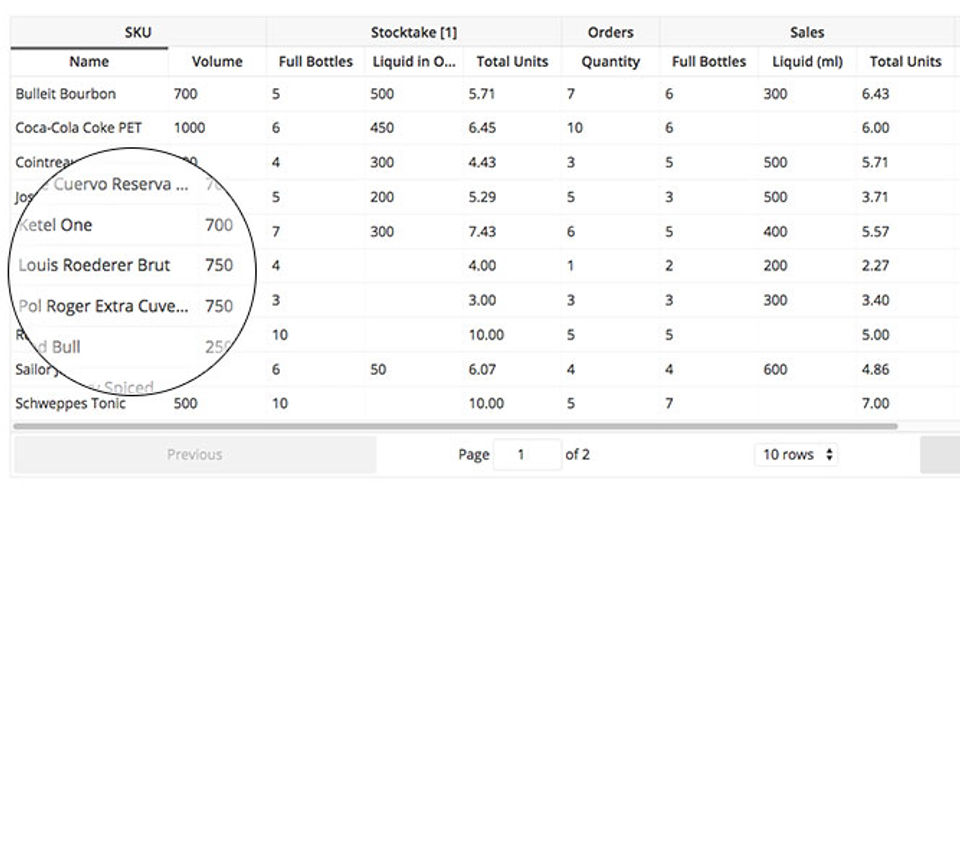960x864 pixels.
Task: Click the 3.40 sales total units cell
Action: click(x=875, y=300)
